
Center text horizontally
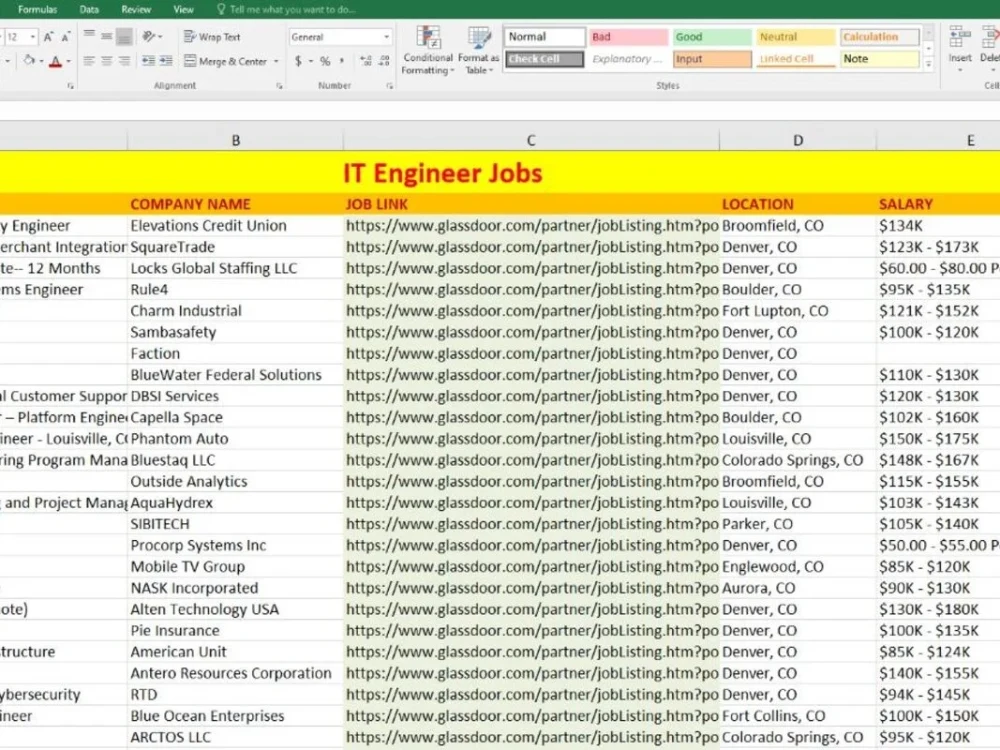(107, 61)
